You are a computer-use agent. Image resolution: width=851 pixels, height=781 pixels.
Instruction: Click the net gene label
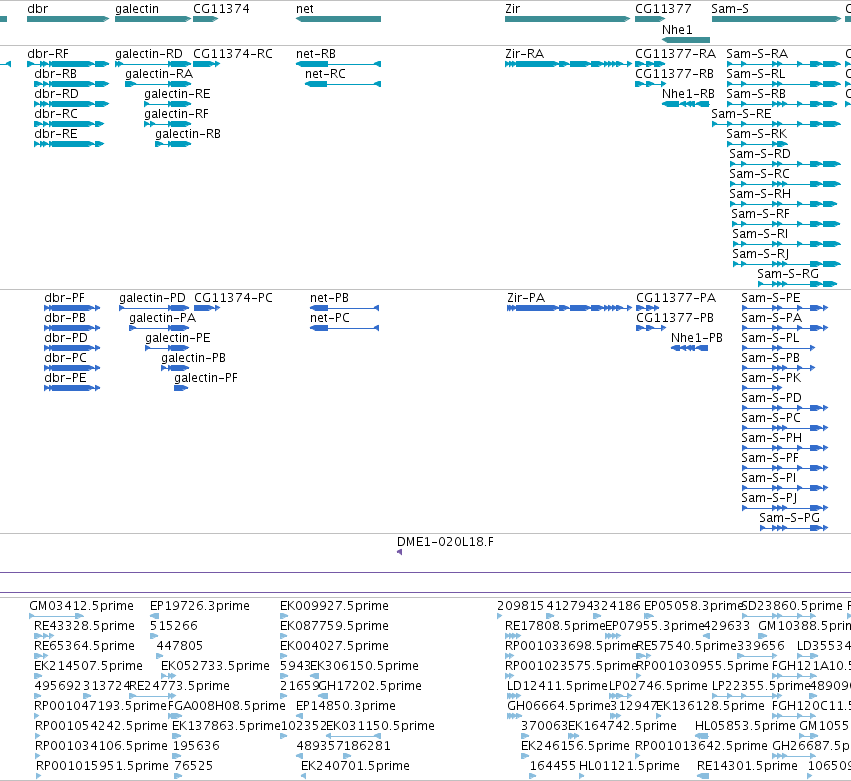point(304,9)
